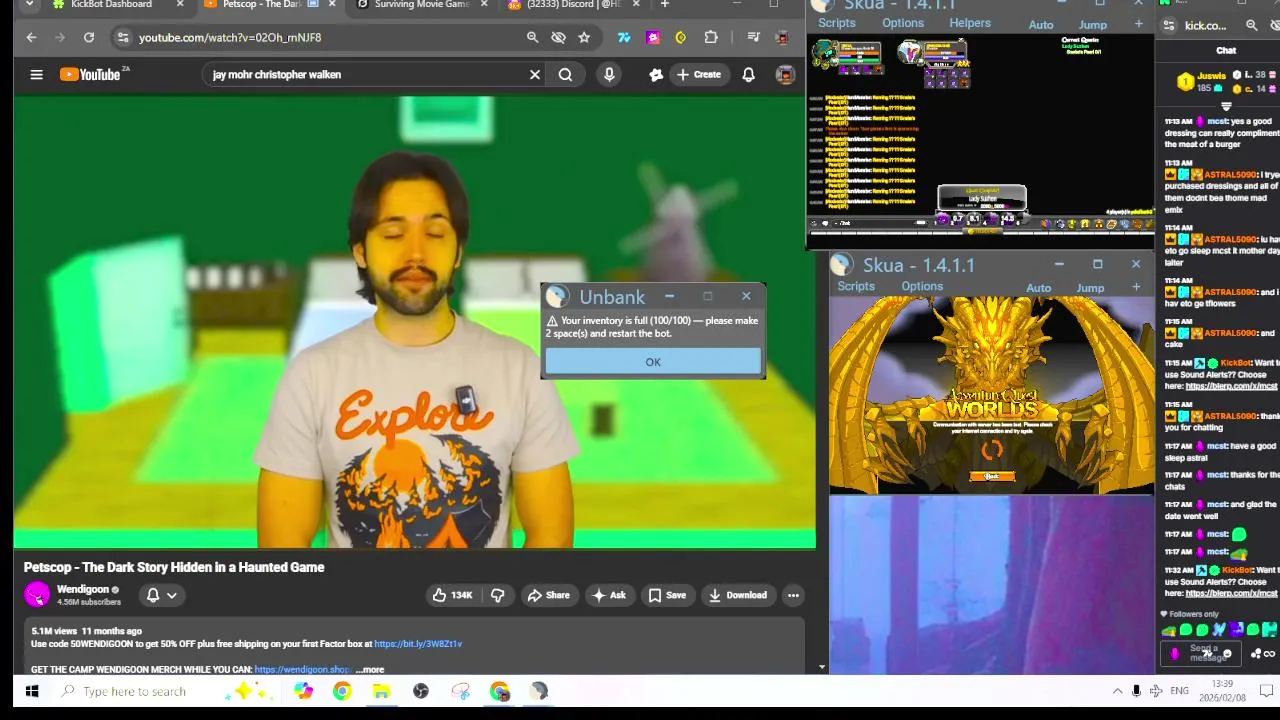Open the bit.ly Factor link in description
The height and width of the screenshot is (720, 1280).
[418, 644]
